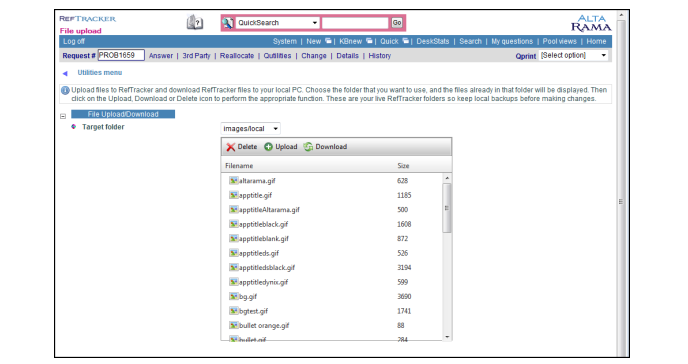Click the file list scroll down arrow
Screen dimensions: 688x364
(x=447, y=337)
